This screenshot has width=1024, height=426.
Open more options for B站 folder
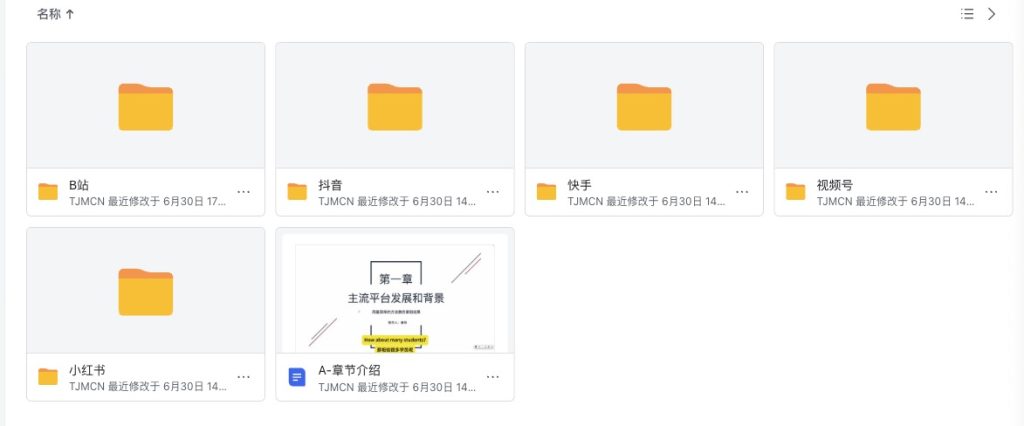point(244,191)
